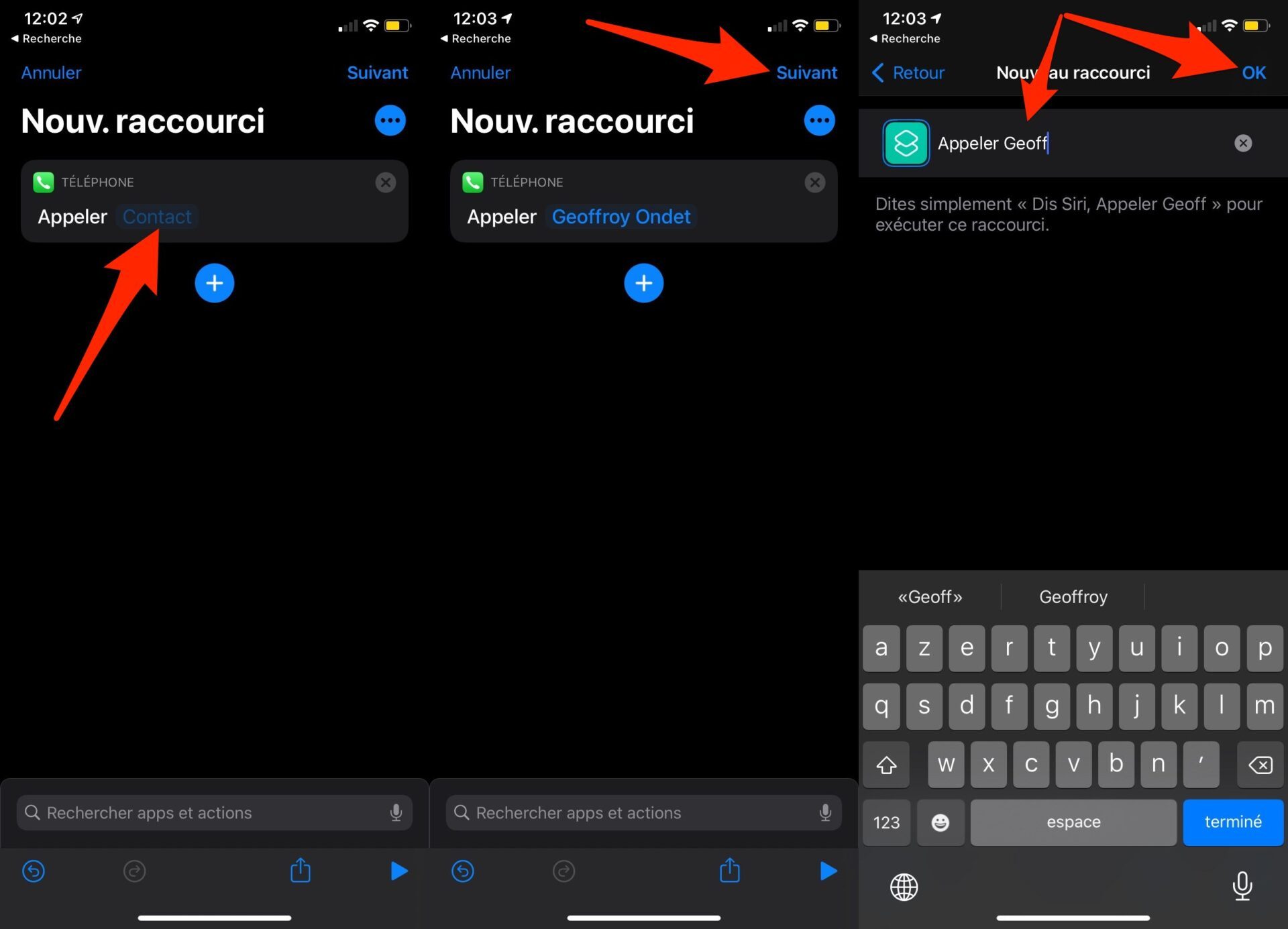1288x929 pixels.
Task: Tap Suivant in the middle screen
Action: (806, 72)
